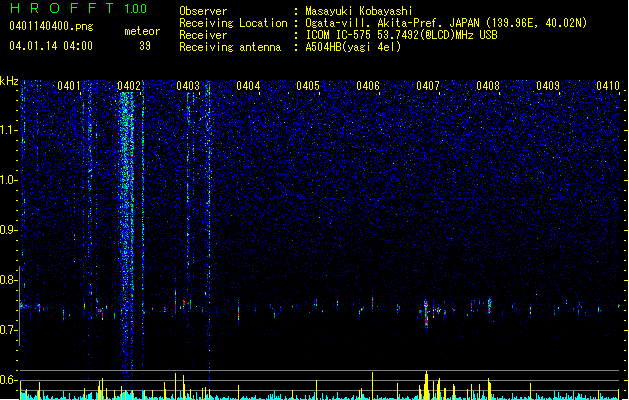Select the file name 0401140400.png
The image size is (629, 400).
51,26
